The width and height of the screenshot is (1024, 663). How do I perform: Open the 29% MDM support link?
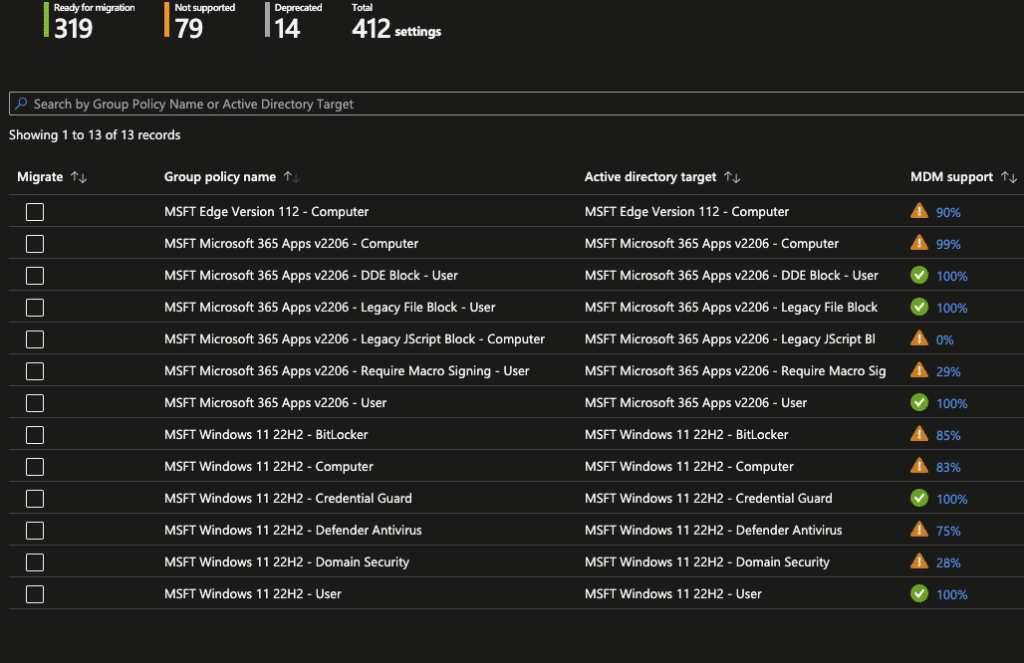(948, 372)
